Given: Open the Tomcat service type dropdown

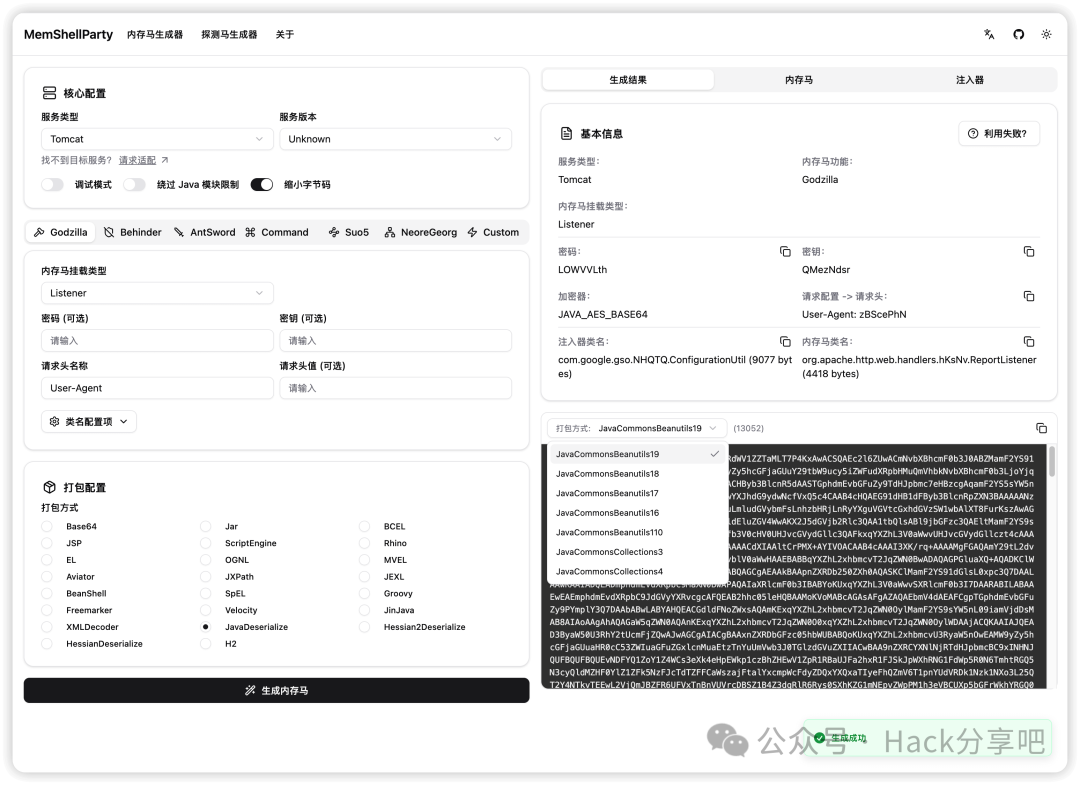Looking at the screenshot, I should [x=156, y=139].
